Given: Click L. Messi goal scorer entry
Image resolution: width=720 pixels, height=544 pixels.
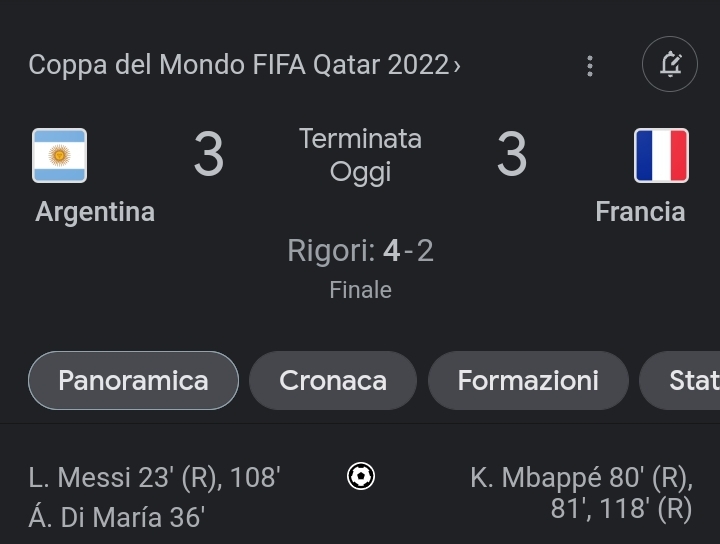Looking at the screenshot, I should 154,478.
